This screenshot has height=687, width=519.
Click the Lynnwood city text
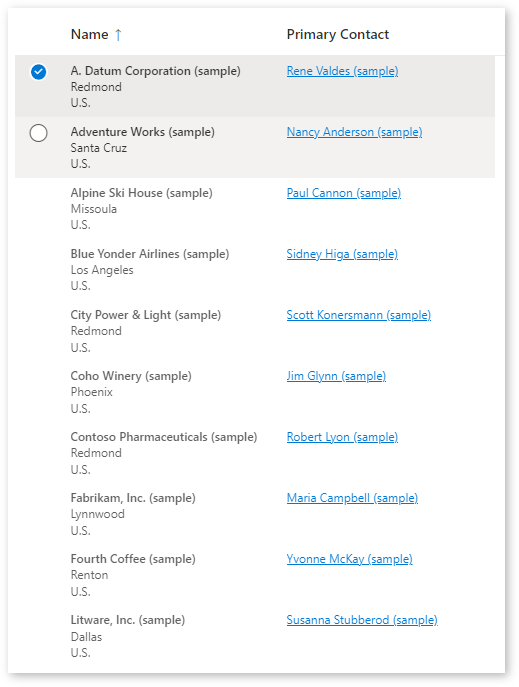[x=98, y=514]
